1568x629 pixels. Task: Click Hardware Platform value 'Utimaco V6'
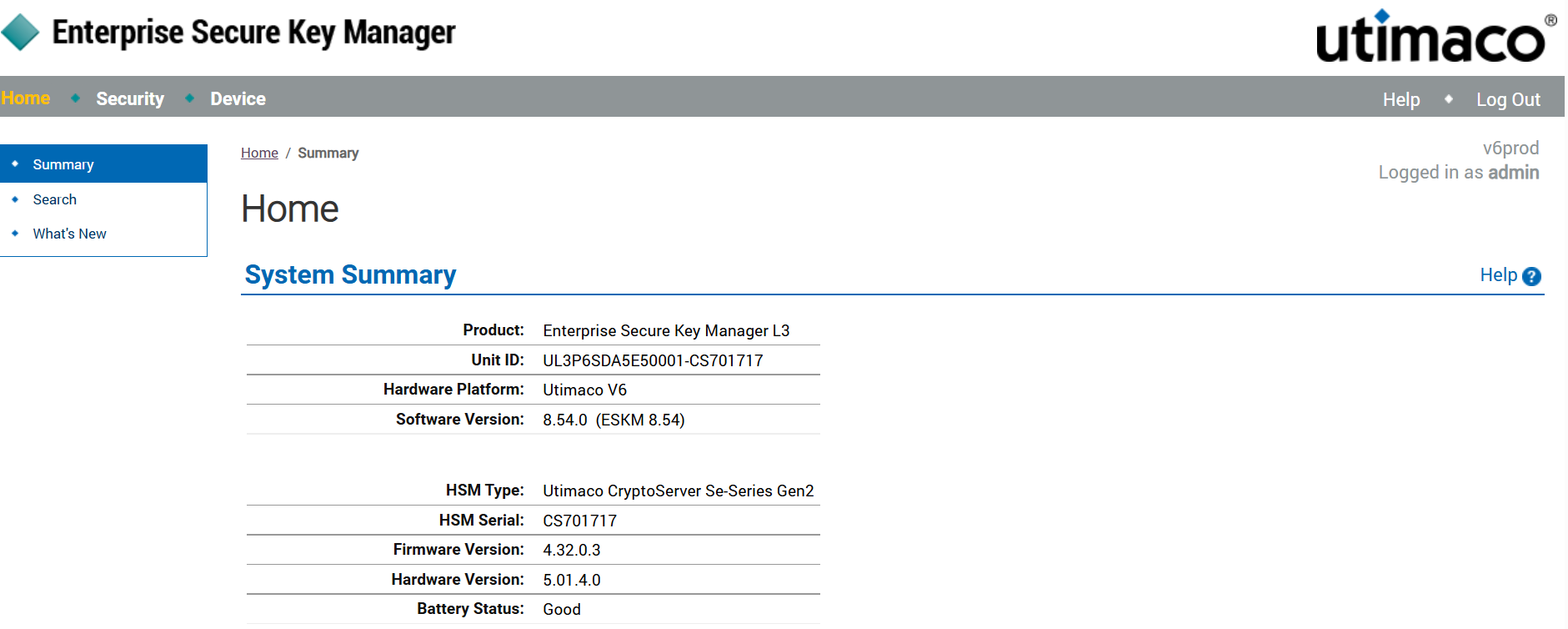(x=584, y=390)
